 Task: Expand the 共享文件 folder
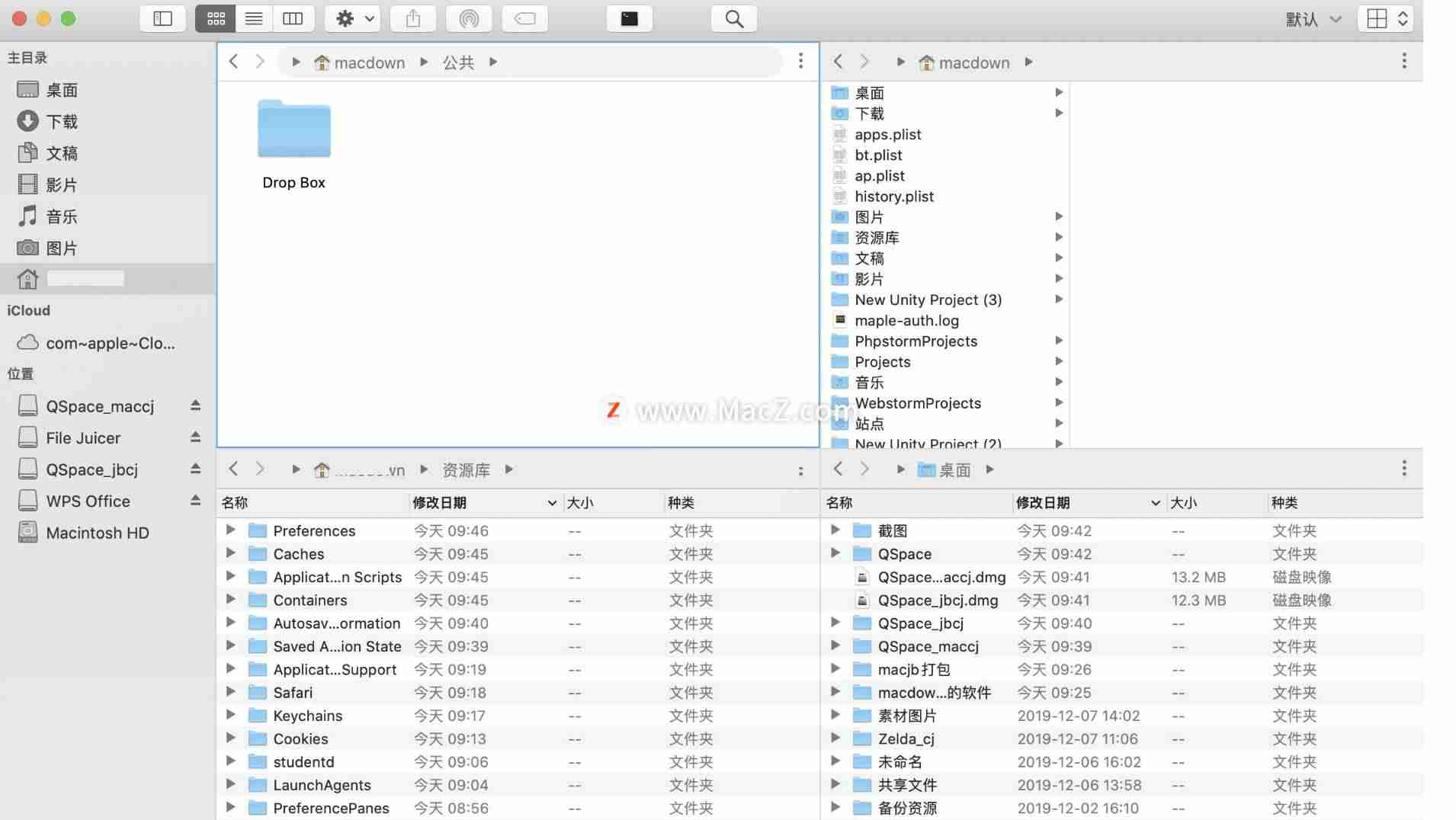click(x=835, y=784)
